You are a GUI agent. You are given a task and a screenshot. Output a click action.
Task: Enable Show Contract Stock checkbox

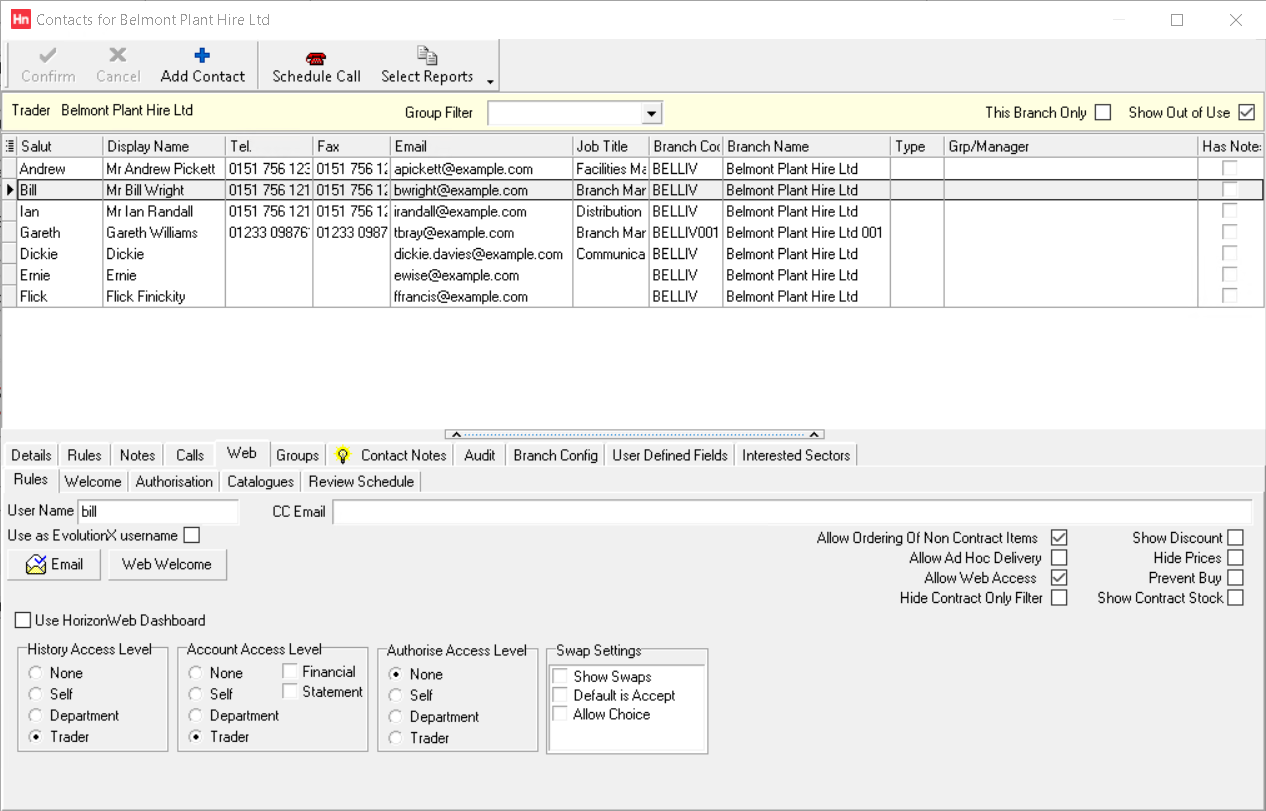coord(1236,598)
